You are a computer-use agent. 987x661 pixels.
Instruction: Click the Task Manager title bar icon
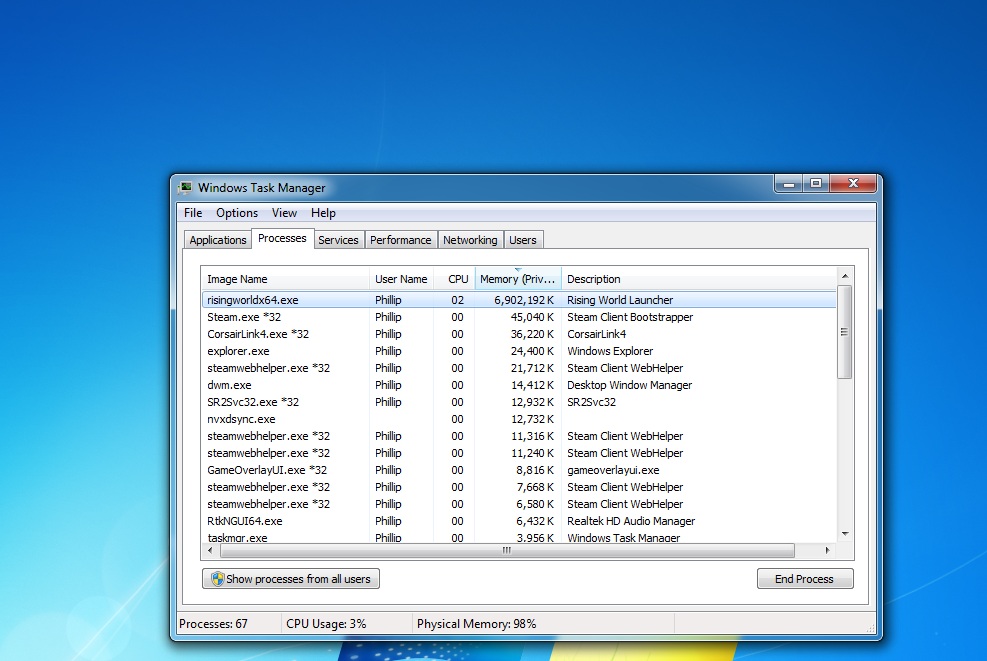click(x=185, y=187)
